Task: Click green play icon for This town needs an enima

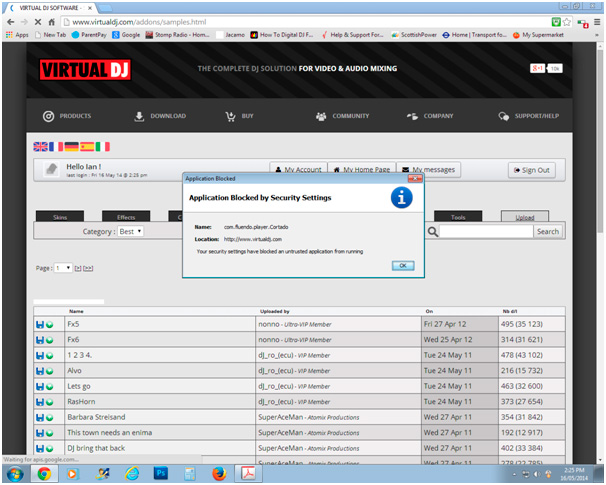Action: [49, 433]
